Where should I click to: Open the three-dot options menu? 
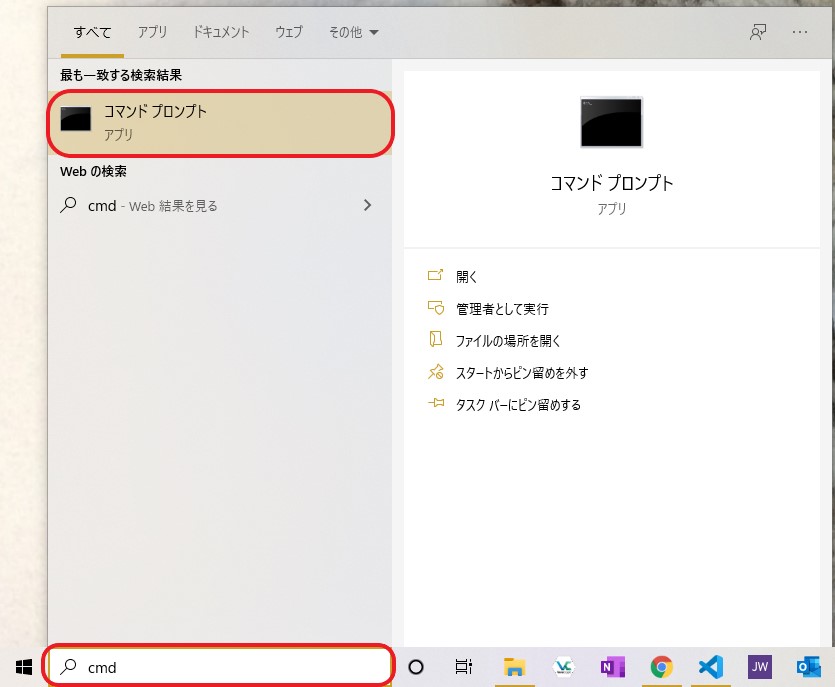click(800, 32)
